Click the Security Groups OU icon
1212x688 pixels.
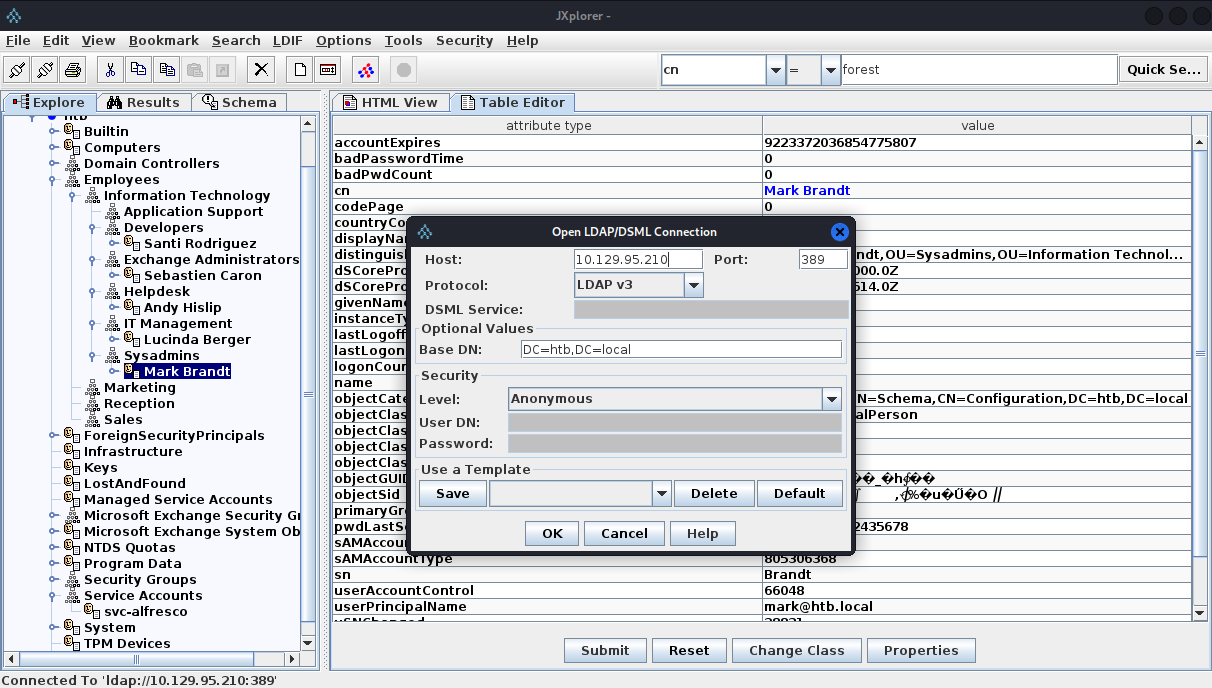[x=73, y=579]
